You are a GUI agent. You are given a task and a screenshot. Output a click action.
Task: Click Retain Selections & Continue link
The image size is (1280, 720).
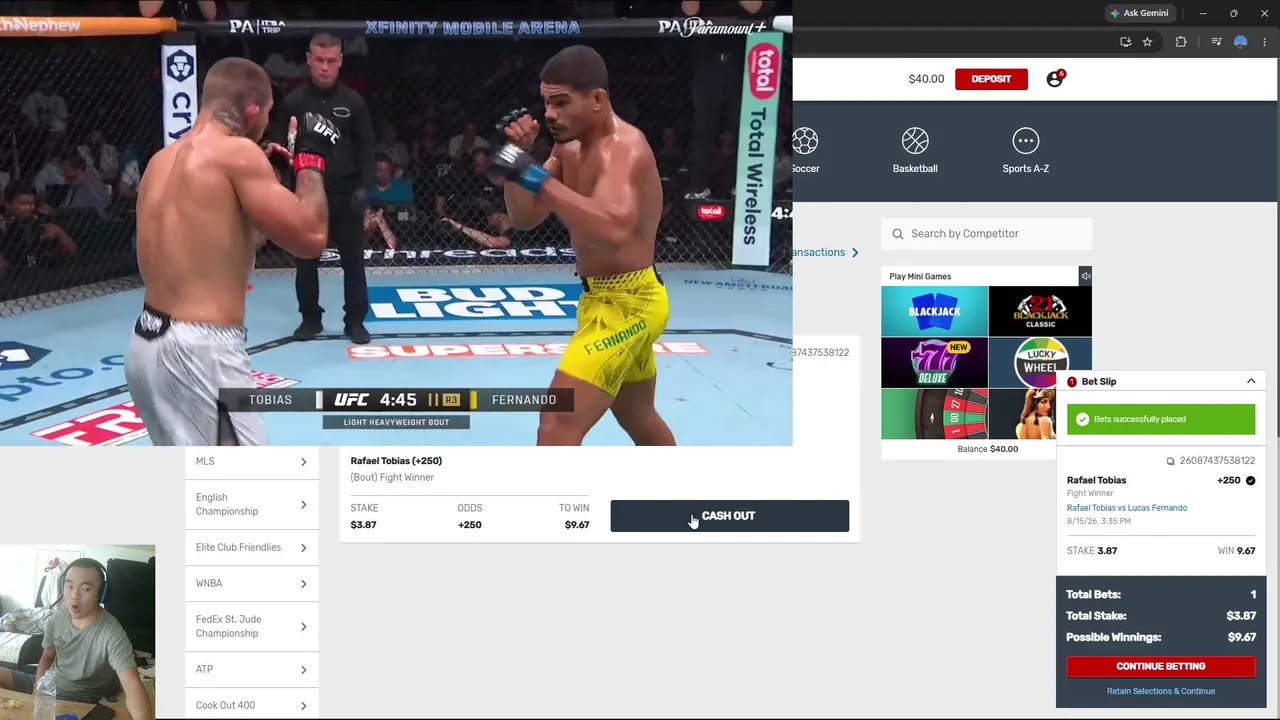click(1160, 691)
